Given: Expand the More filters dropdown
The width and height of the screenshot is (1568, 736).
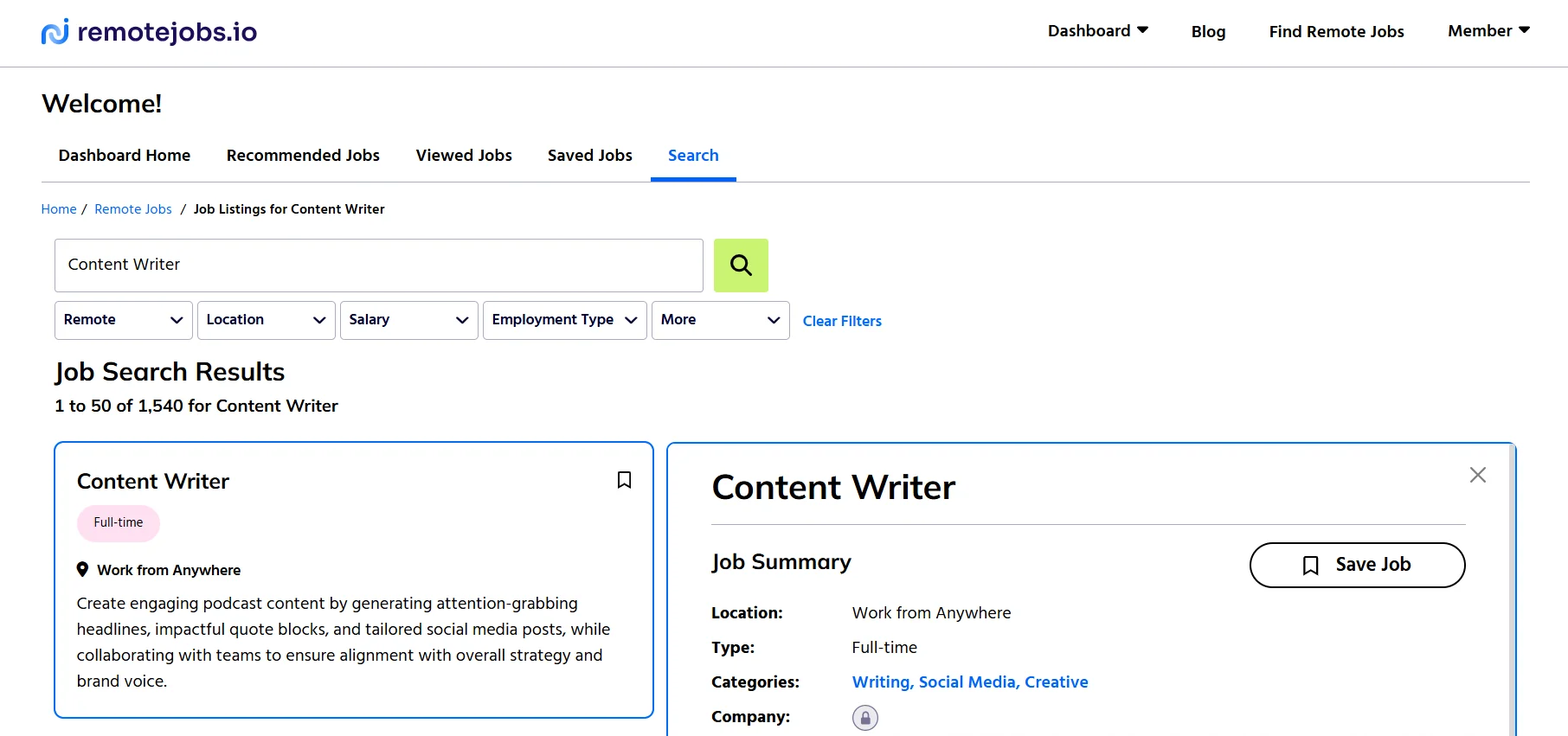Looking at the screenshot, I should [721, 320].
